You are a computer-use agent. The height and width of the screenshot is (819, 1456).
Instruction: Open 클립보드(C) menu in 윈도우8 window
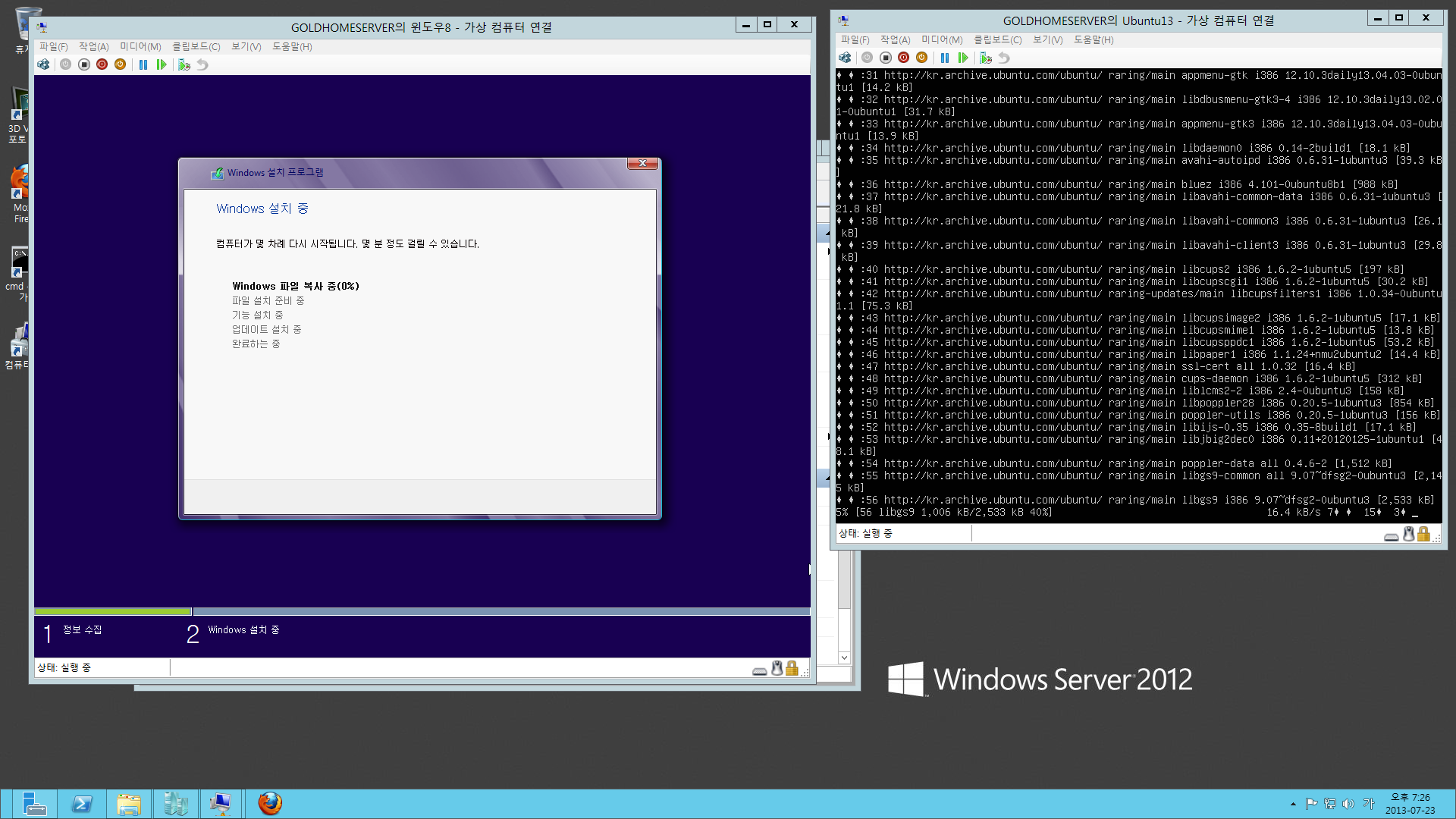point(196,47)
